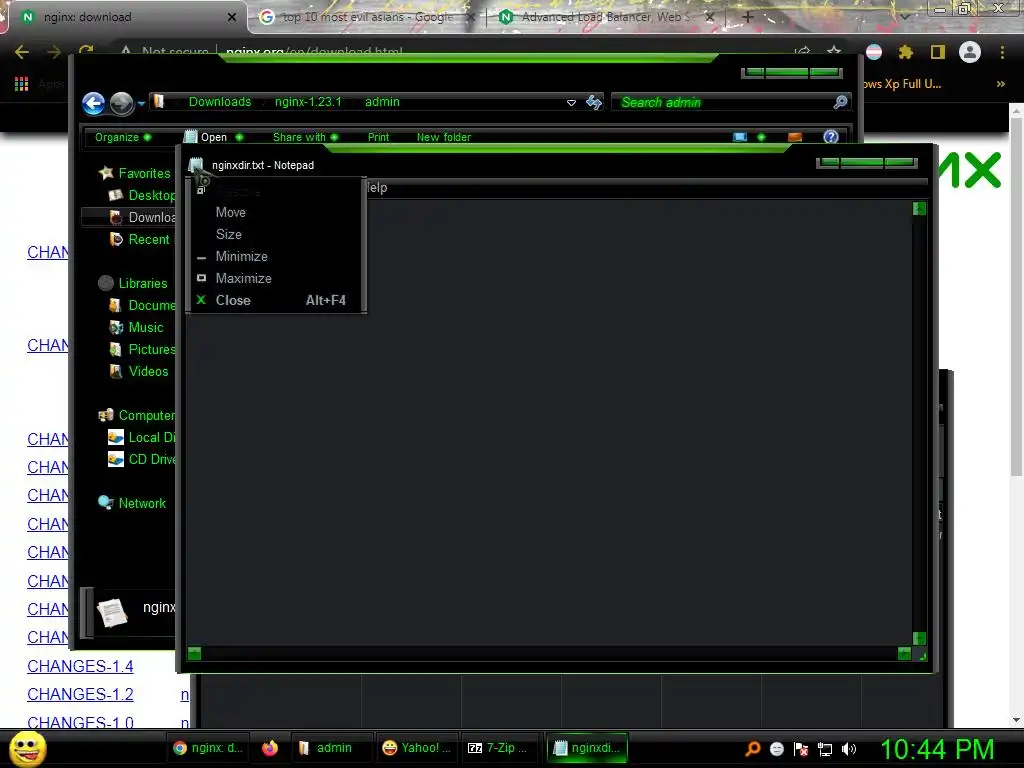Click the Open button in Explorer toolbar
This screenshot has width=1024, height=768.
point(206,137)
